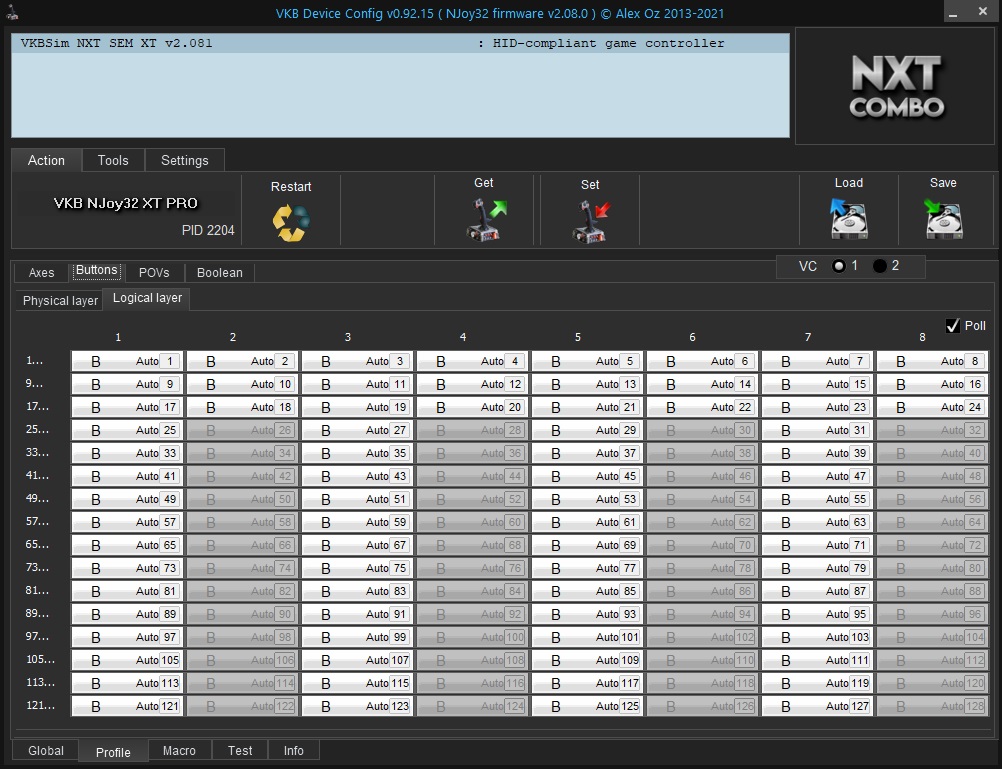
Task: Click the Restart device icon
Action: coord(290,222)
